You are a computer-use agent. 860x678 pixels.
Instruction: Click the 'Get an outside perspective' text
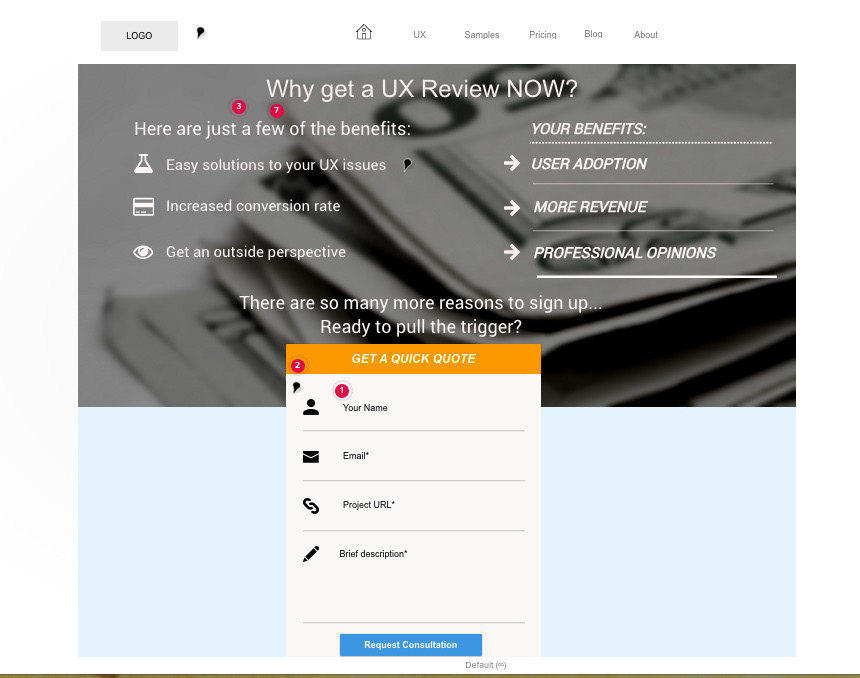coord(256,252)
